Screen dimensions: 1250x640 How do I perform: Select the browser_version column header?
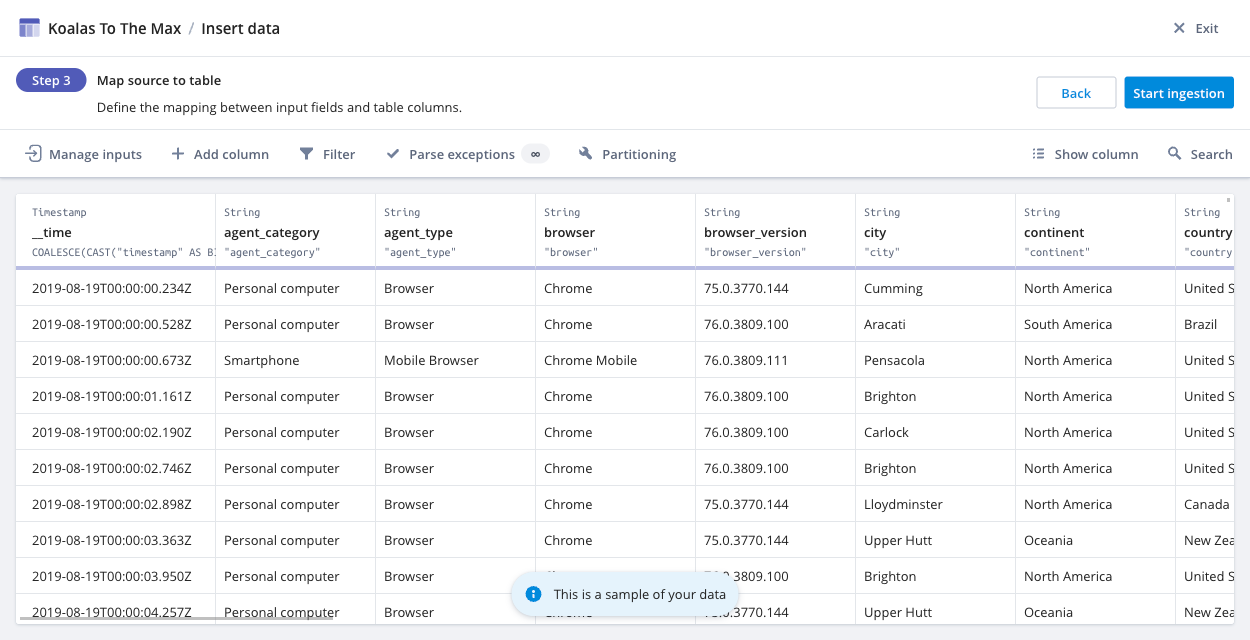775,230
